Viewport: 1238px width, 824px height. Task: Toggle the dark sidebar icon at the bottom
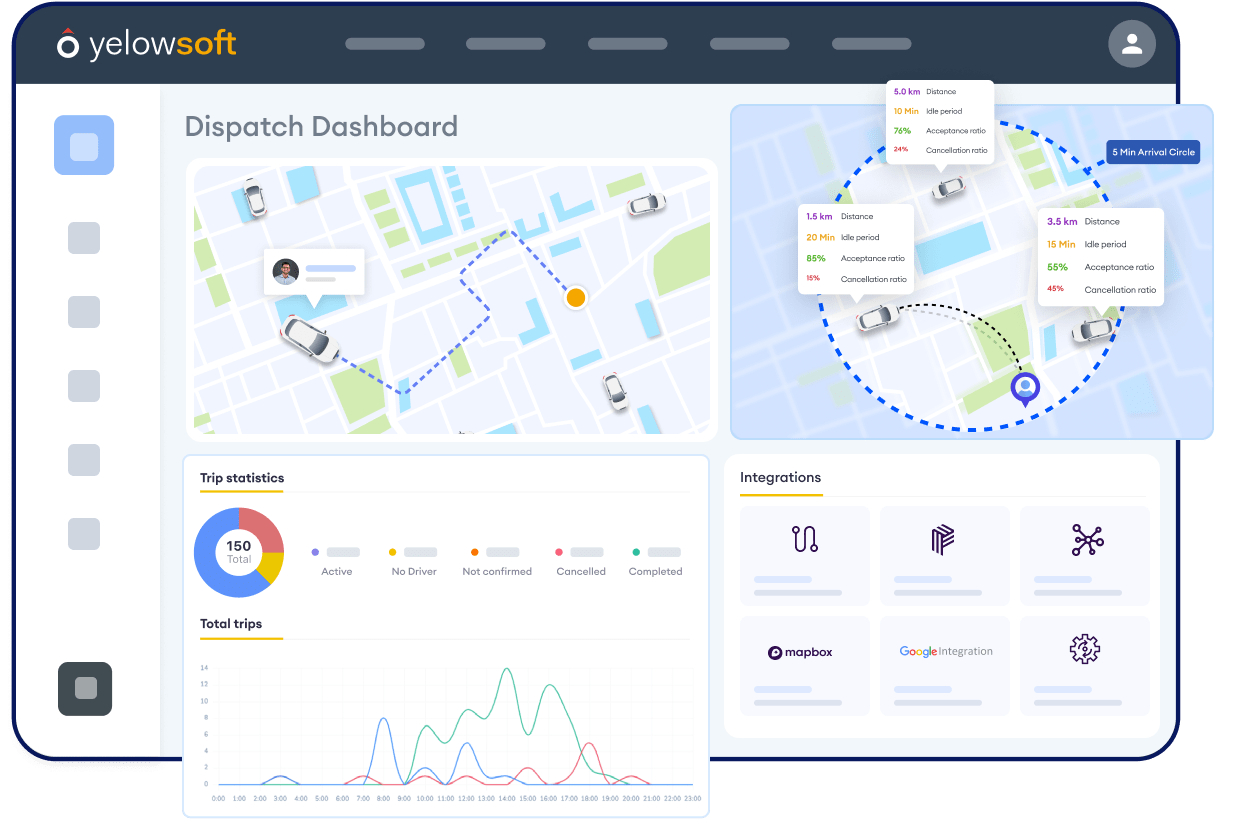[85, 689]
